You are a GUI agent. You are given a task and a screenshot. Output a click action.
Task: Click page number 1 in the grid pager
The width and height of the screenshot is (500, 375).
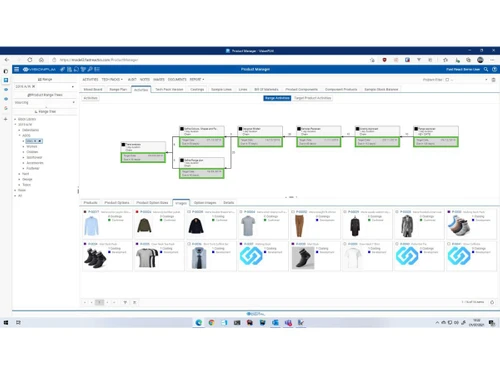(x=100, y=302)
